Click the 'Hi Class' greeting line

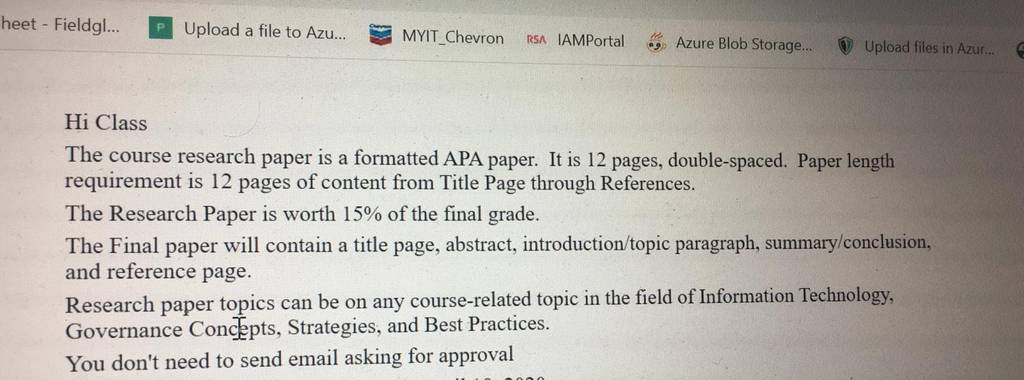coord(106,123)
